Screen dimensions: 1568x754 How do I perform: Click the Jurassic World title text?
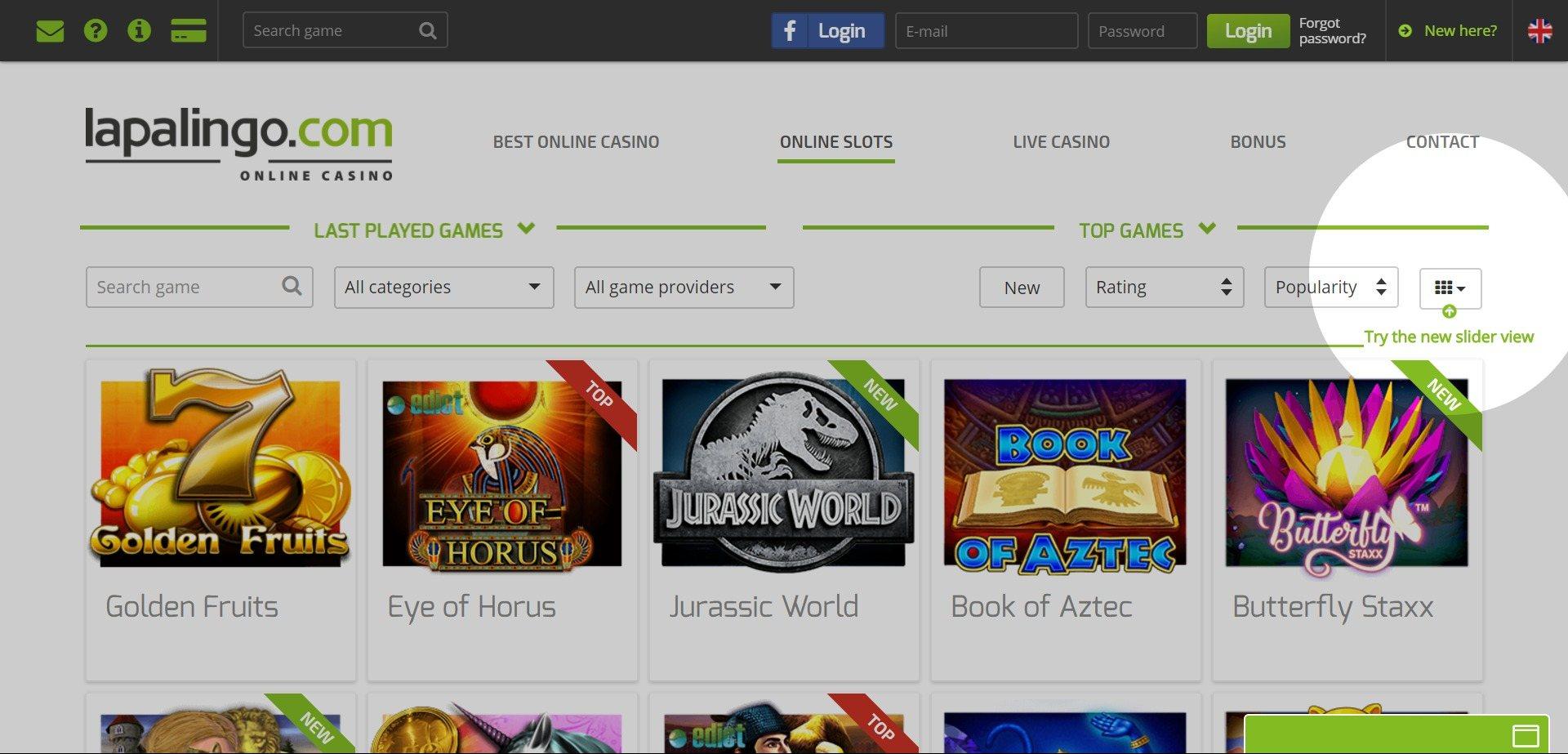click(764, 607)
